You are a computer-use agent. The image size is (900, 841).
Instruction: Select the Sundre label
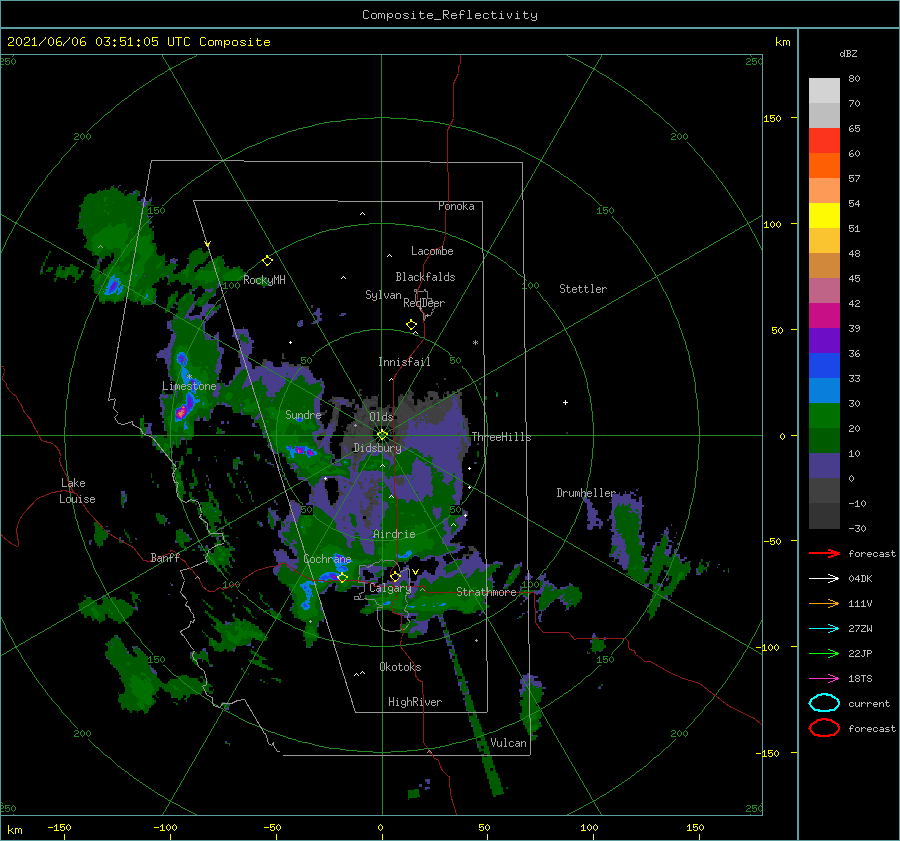pos(303,414)
